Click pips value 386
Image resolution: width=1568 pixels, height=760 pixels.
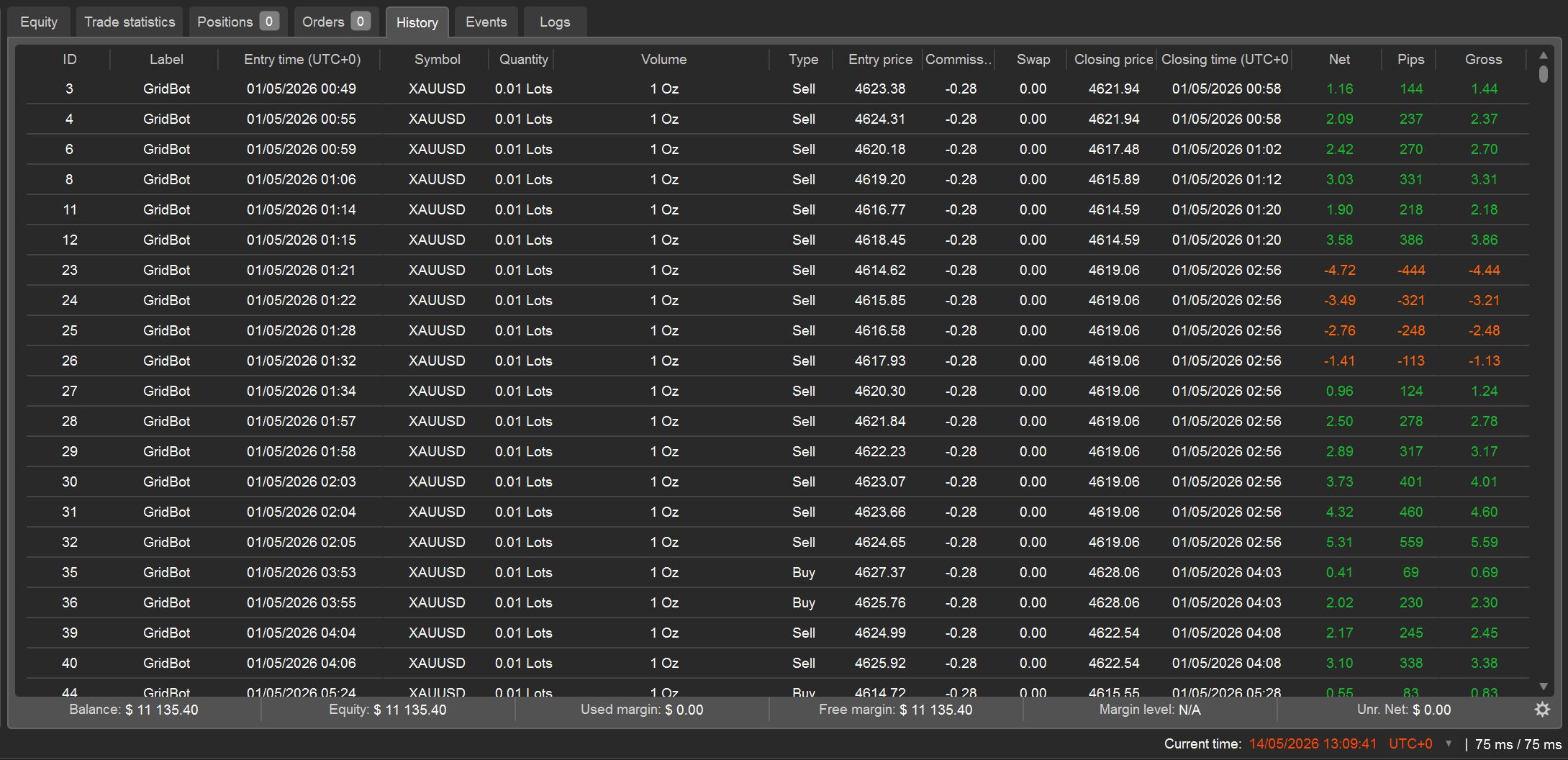tap(1411, 240)
